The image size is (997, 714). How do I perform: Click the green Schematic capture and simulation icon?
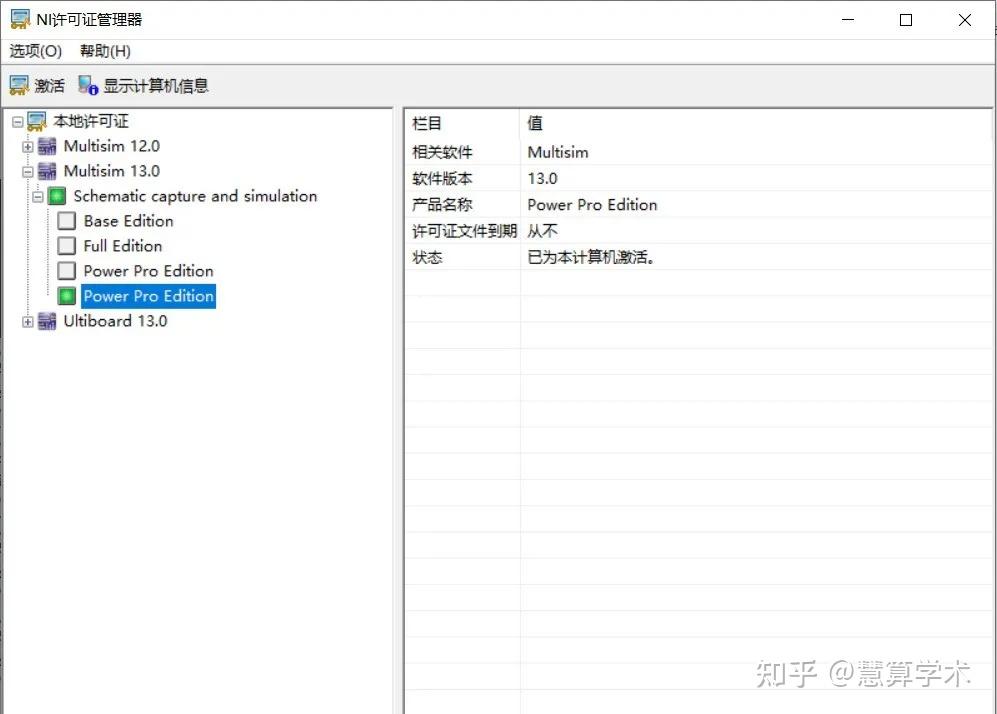[56, 195]
